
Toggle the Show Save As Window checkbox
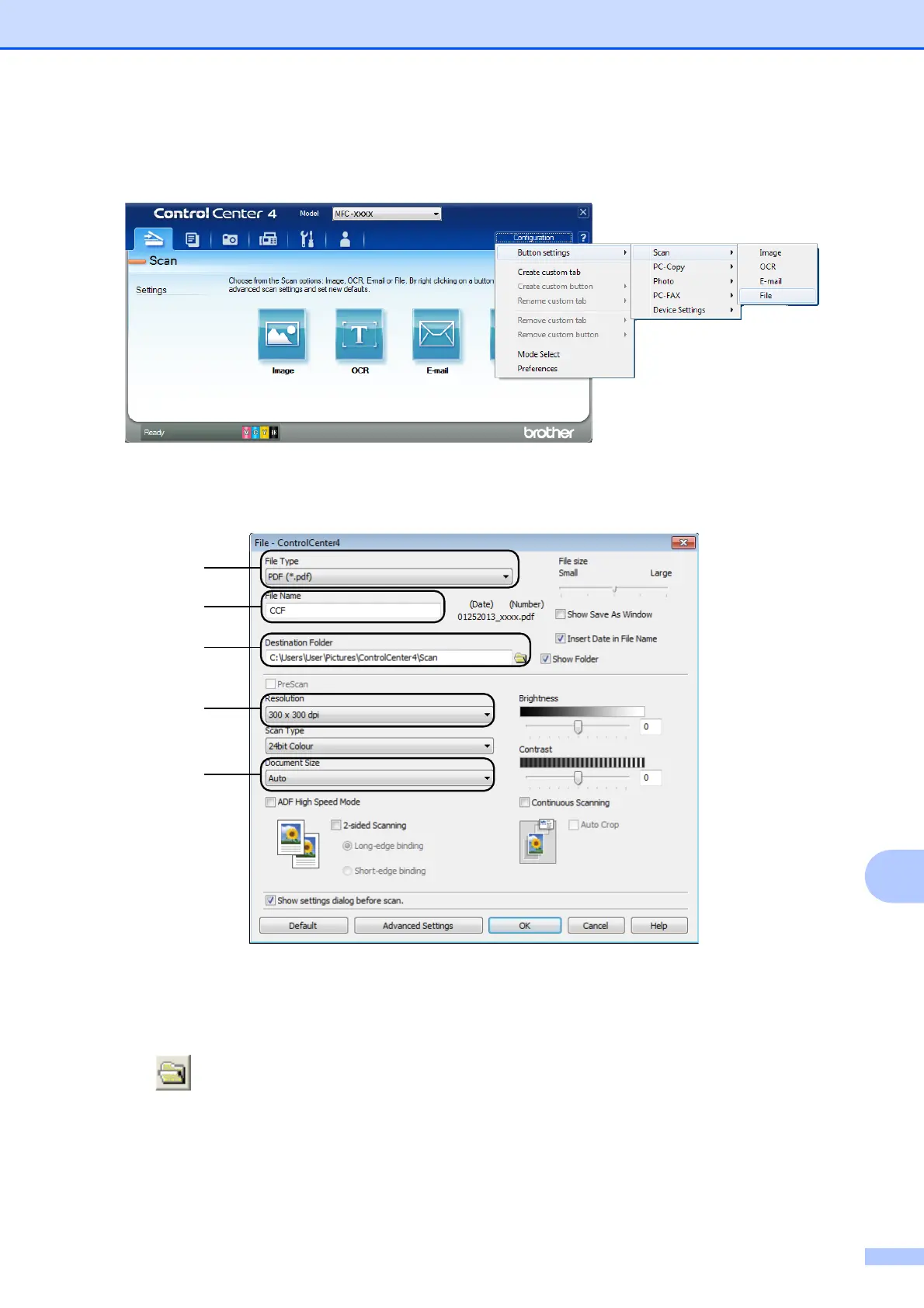click(560, 614)
